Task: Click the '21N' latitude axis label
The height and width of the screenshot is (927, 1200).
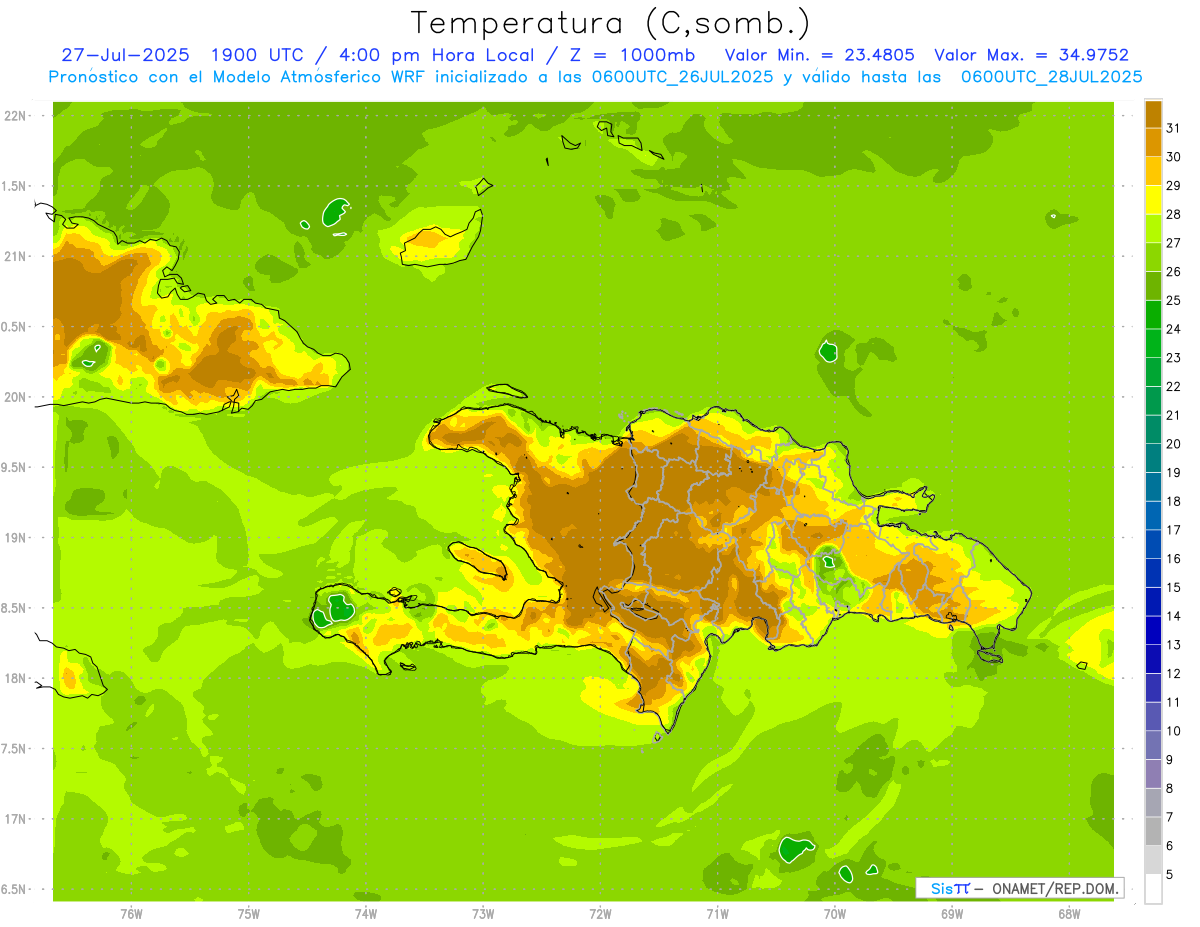Action: point(15,256)
